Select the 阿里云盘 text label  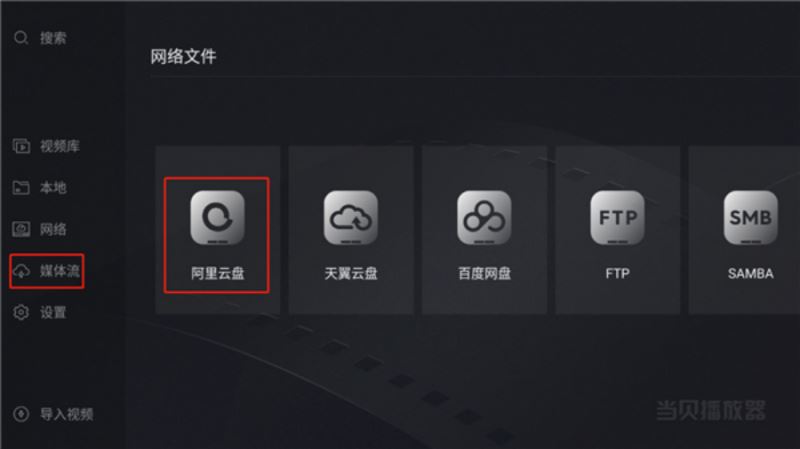[218, 273]
